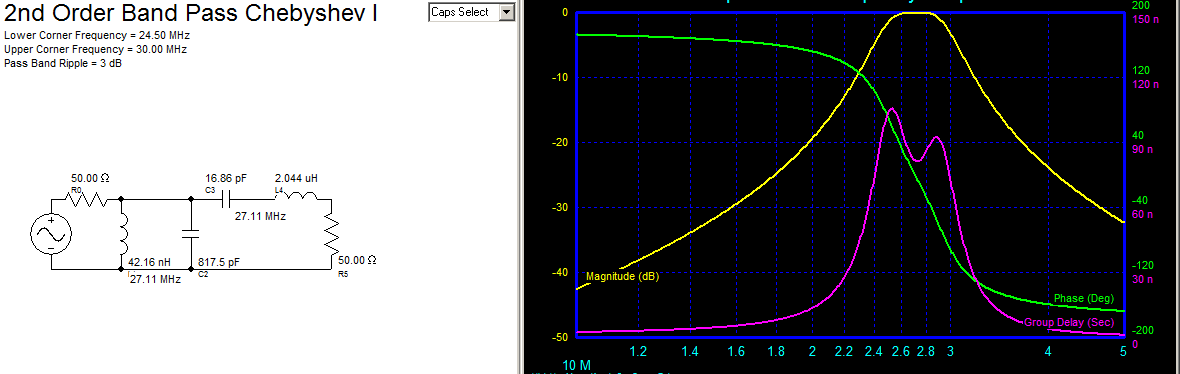The image size is (1180, 374).
Task: Select the AC voltage source symbol
Action: pos(51,234)
